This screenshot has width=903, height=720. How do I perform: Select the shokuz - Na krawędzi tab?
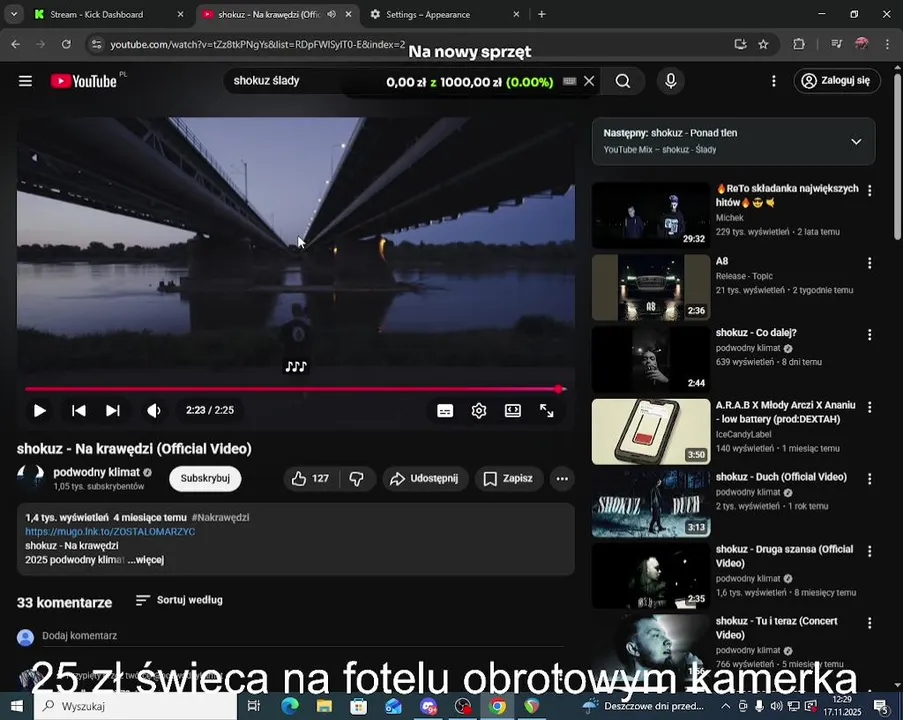click(x=278, y=14)
